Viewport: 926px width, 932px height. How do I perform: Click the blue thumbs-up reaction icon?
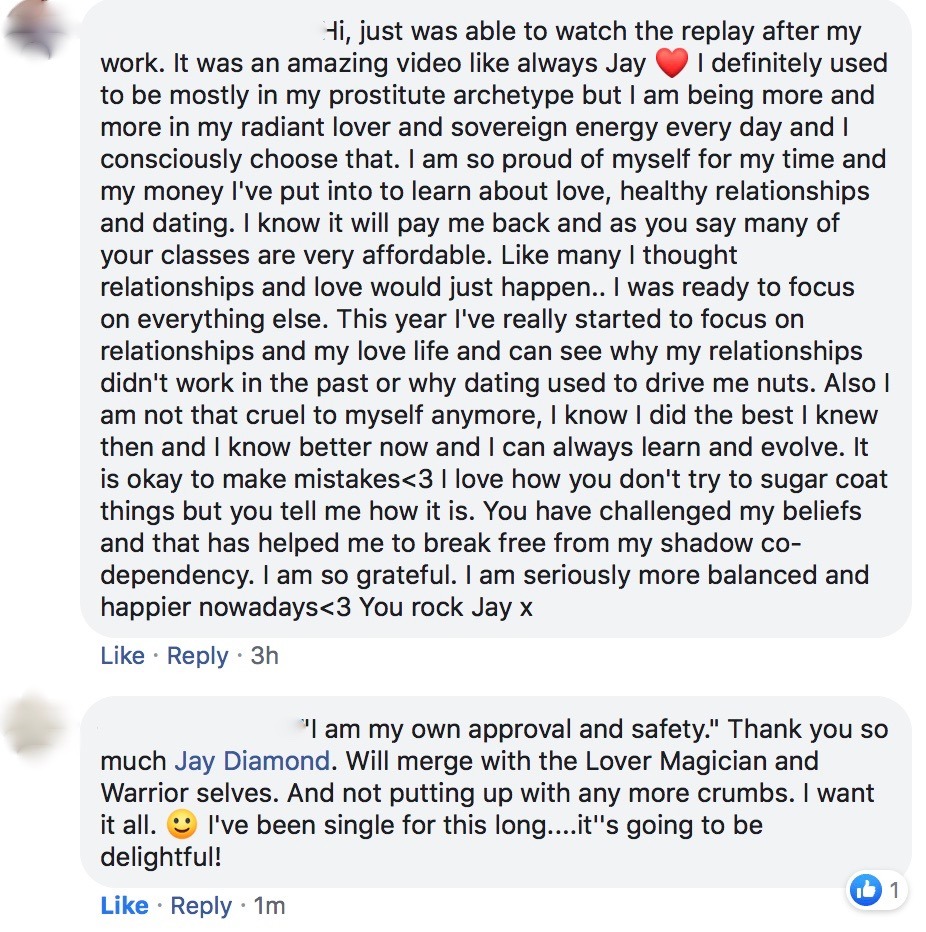pos(864,889)
